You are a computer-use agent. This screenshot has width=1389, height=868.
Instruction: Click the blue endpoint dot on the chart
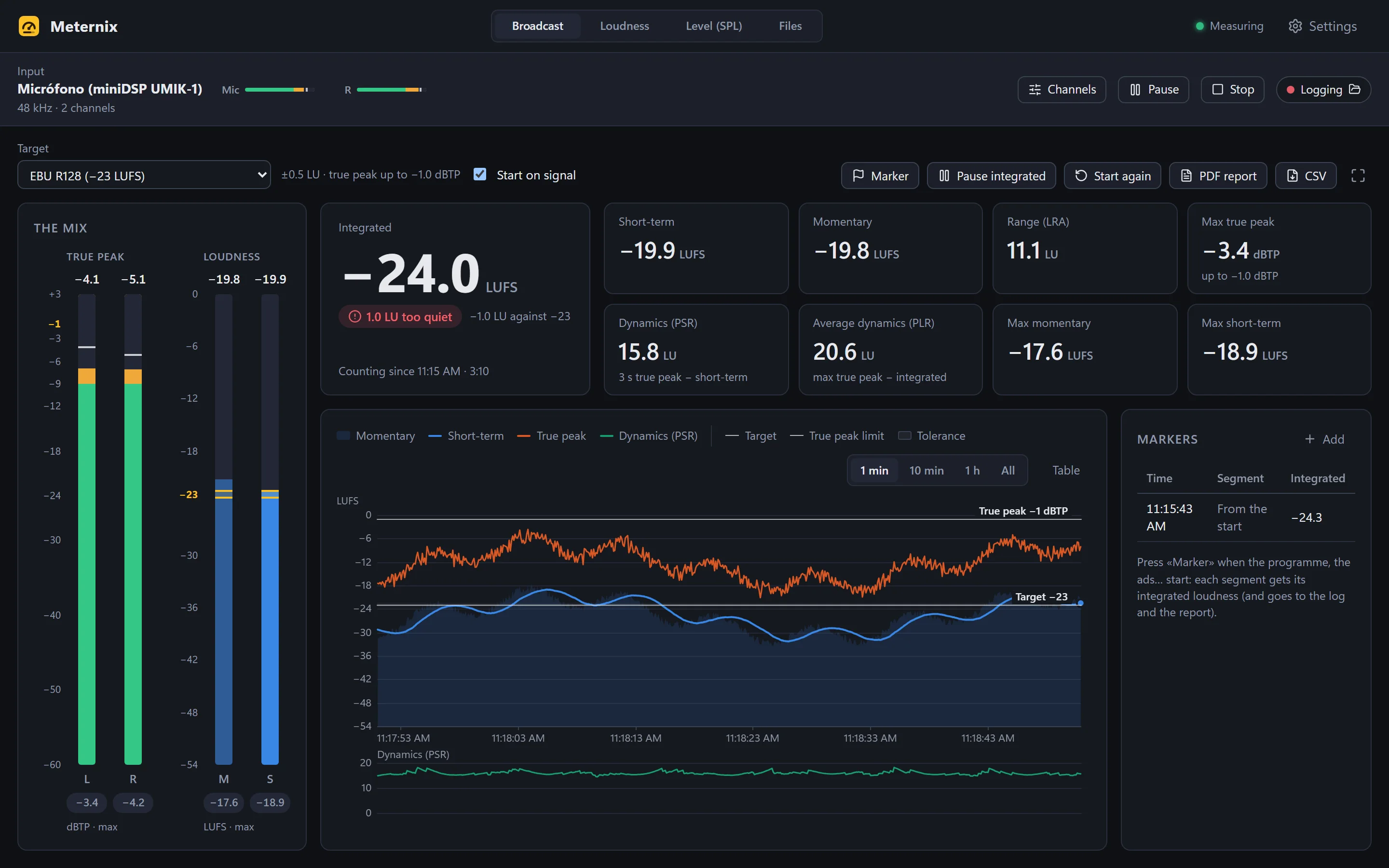(x=1081, y=603)
